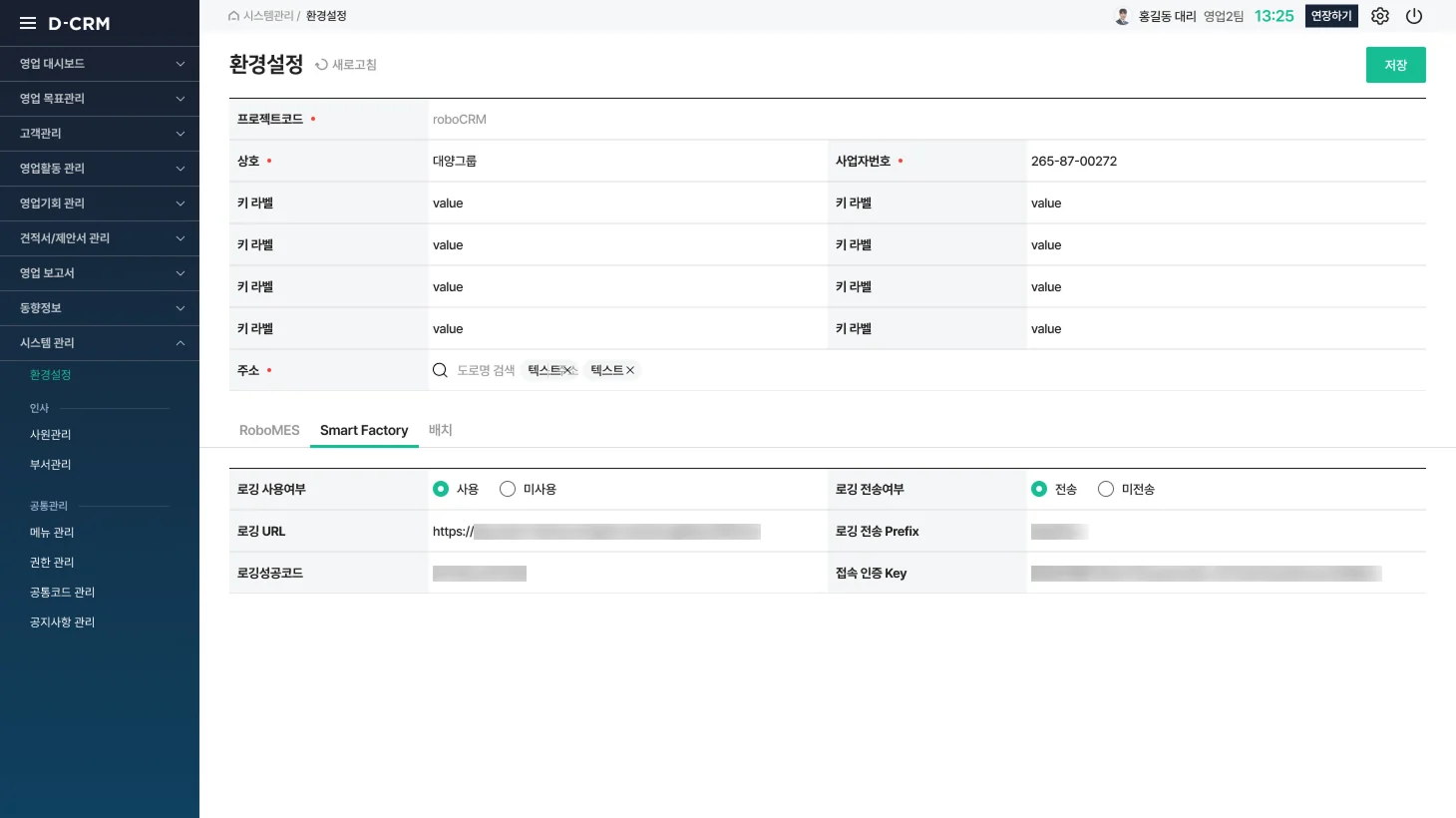Click the 로깅 URL input field
The width and height of the screenshot is (1456, 818).
tap(628, 532)
